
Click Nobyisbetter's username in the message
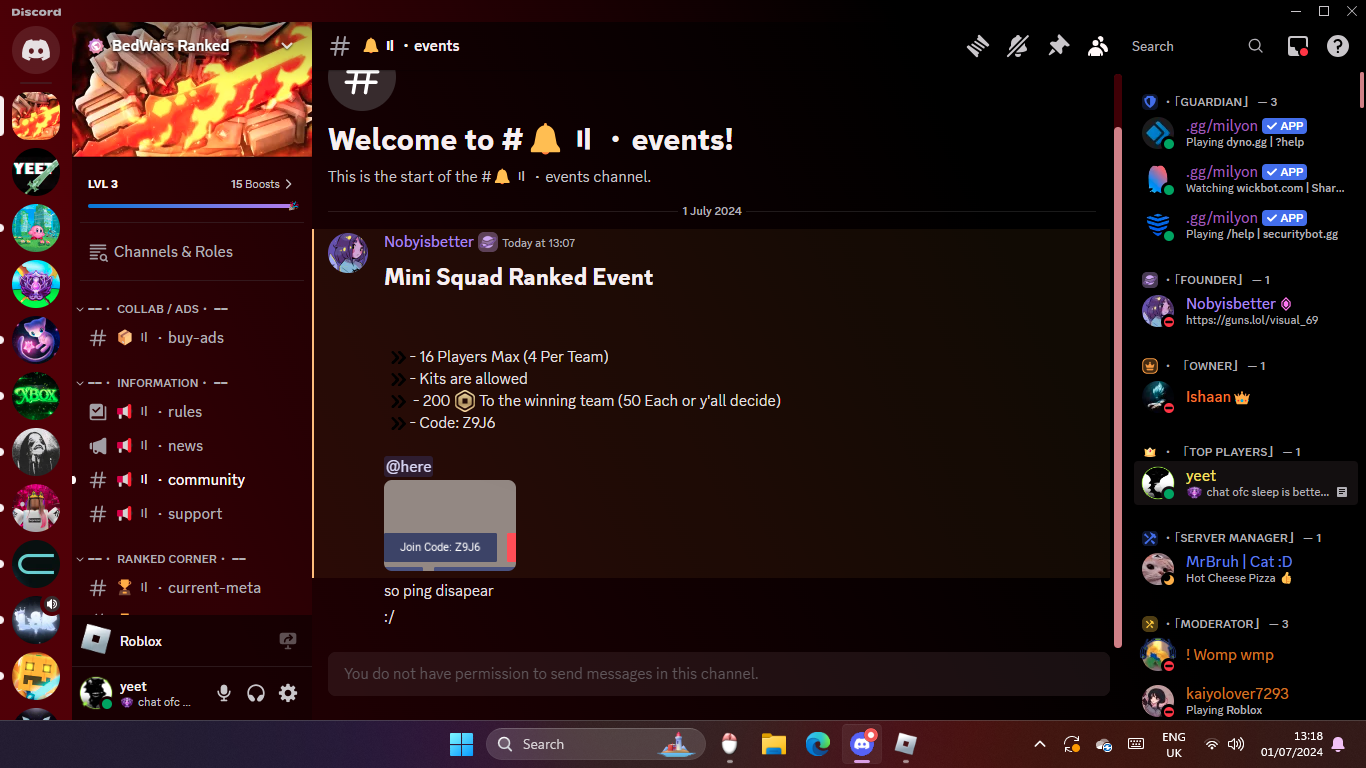point(429,242)
